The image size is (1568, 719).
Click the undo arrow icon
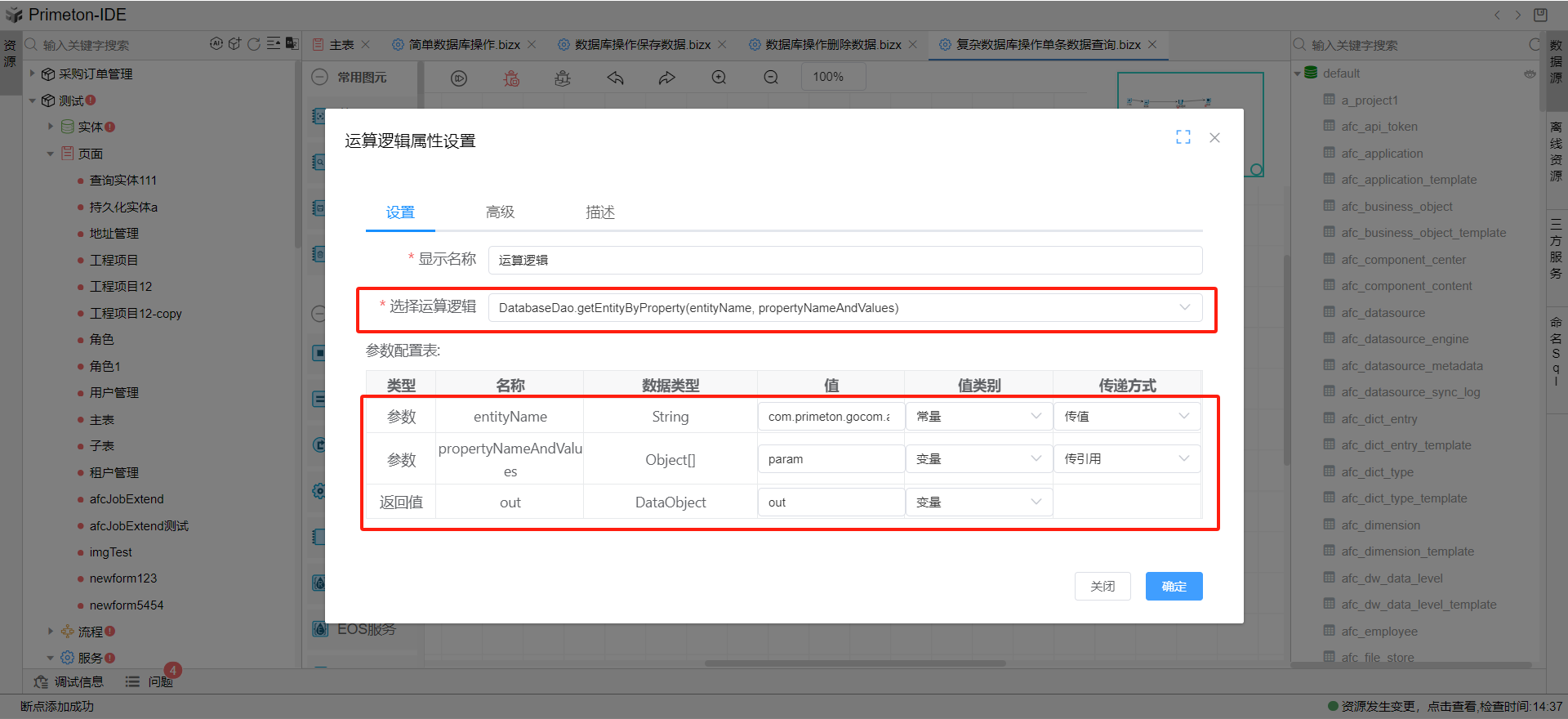click(x=615, y=78)
